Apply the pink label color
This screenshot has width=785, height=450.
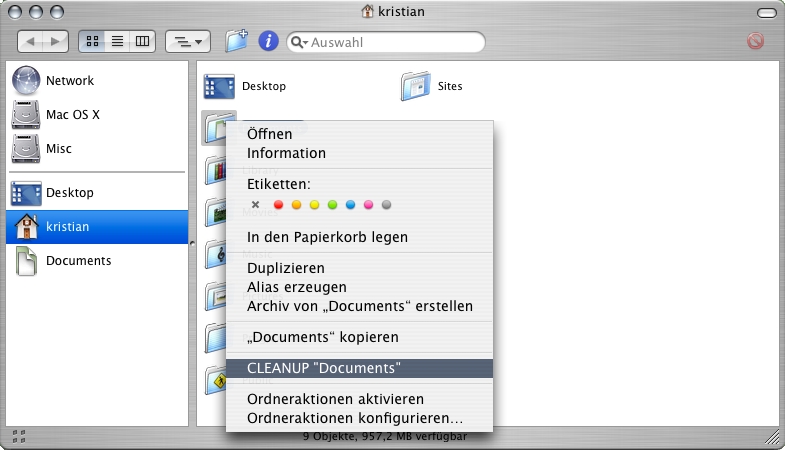368,205
